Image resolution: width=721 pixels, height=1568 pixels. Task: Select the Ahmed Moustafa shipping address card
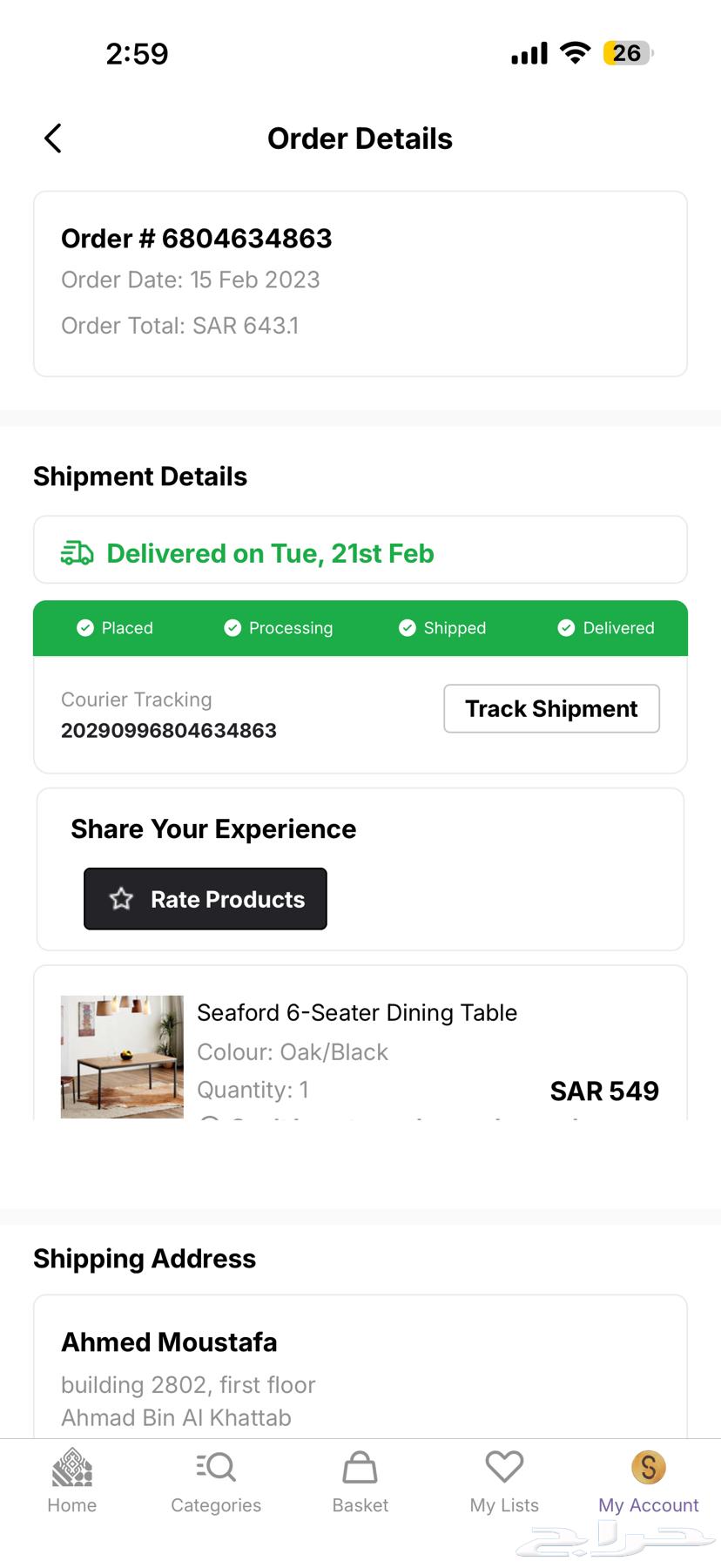coord(360,1368)
